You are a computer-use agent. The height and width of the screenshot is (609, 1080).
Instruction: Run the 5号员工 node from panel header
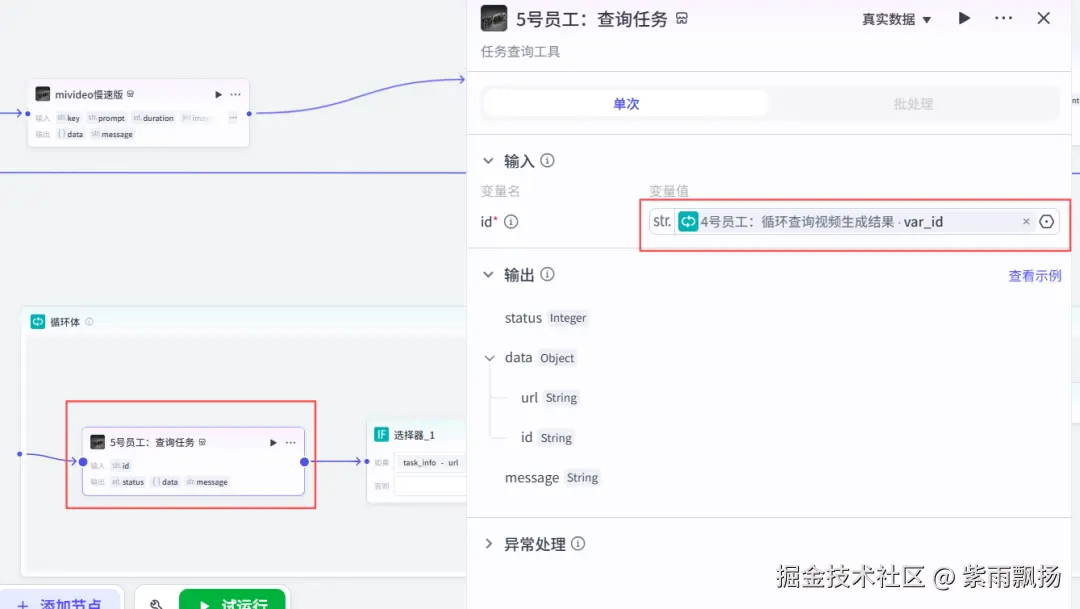tap(964, 19)
